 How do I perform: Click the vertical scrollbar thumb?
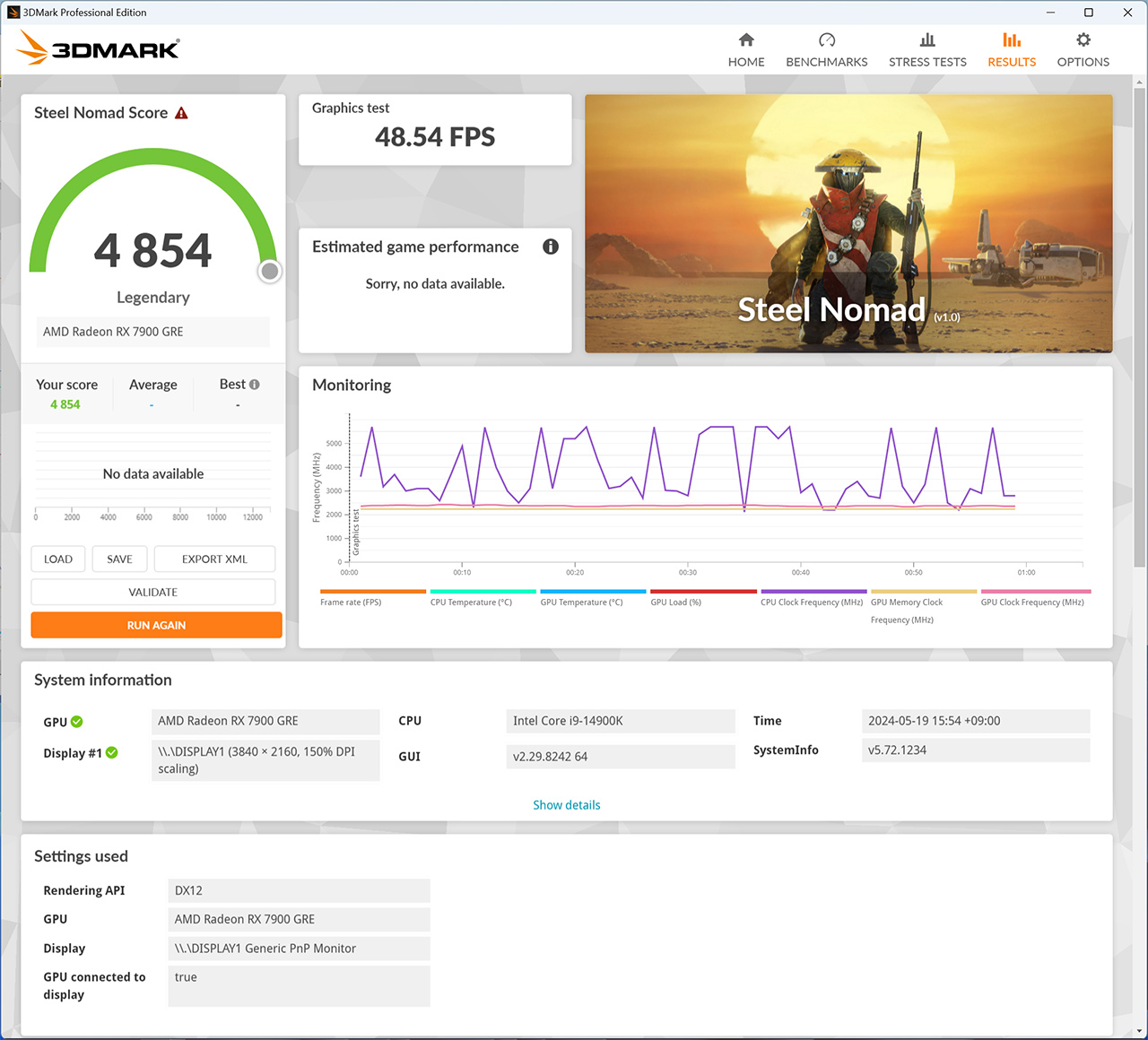[x=1139, y=327]
